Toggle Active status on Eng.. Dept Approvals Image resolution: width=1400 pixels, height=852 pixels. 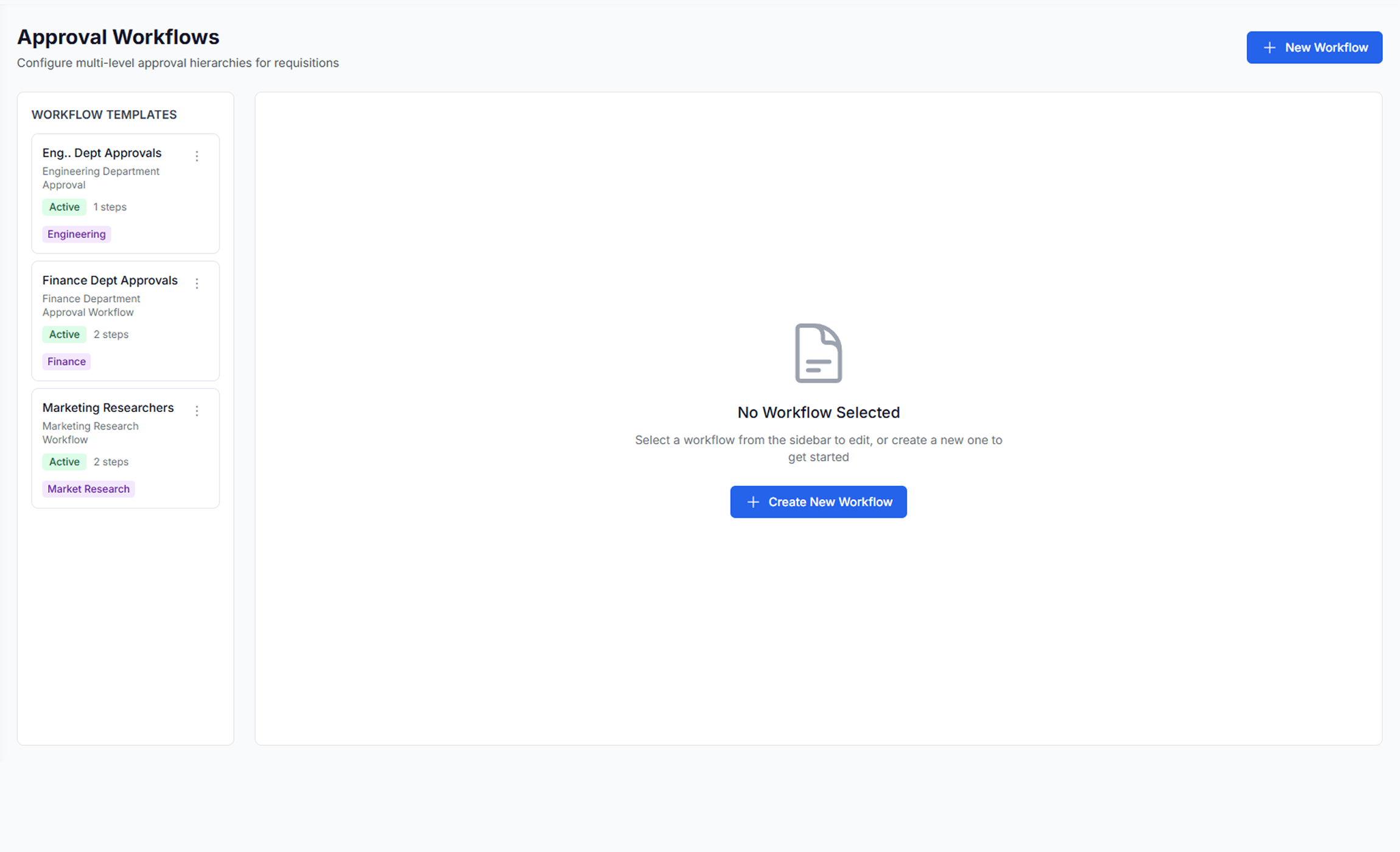coord(64,206)
